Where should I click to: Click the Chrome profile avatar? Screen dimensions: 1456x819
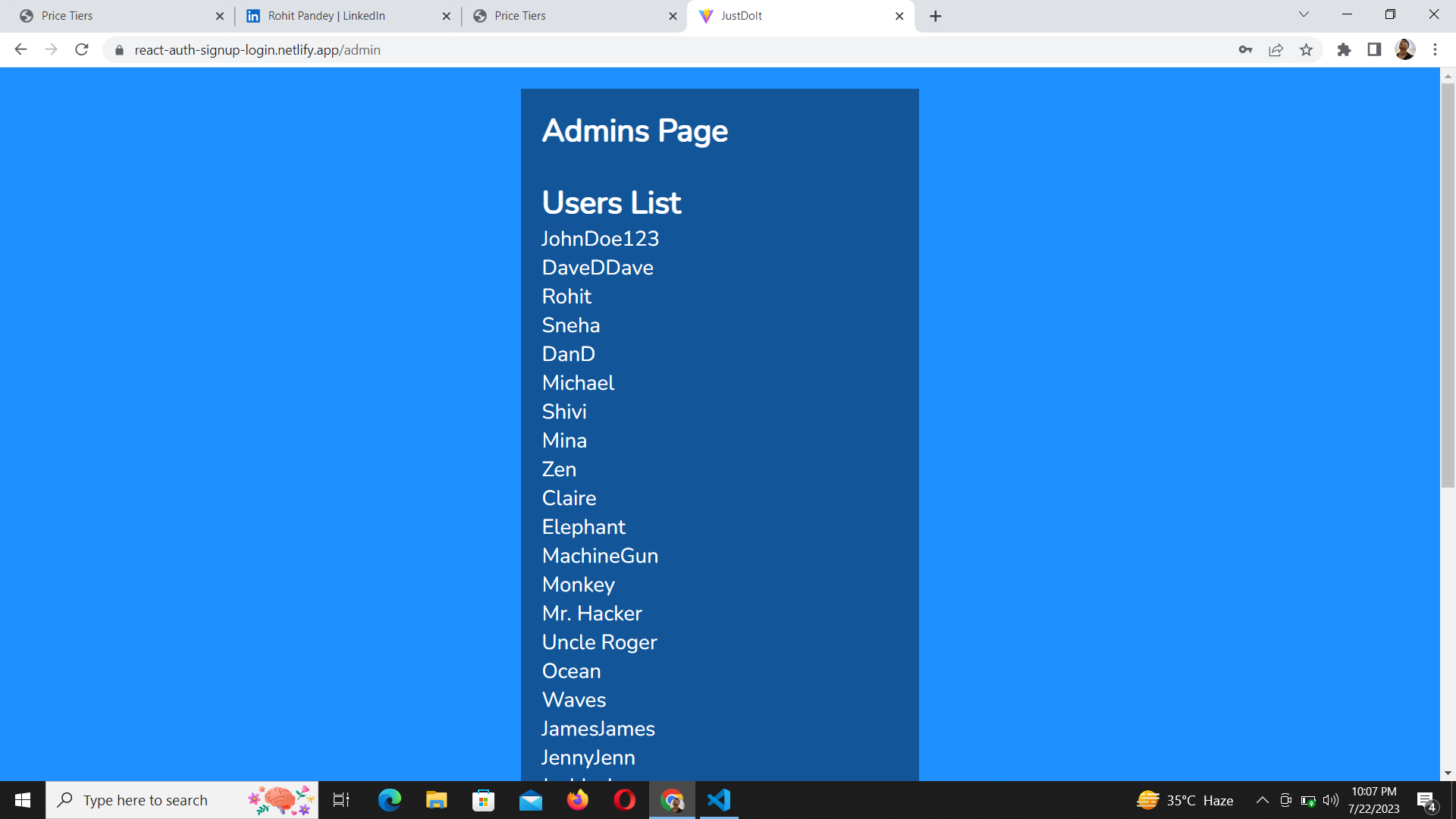[x=1404, y=50]
